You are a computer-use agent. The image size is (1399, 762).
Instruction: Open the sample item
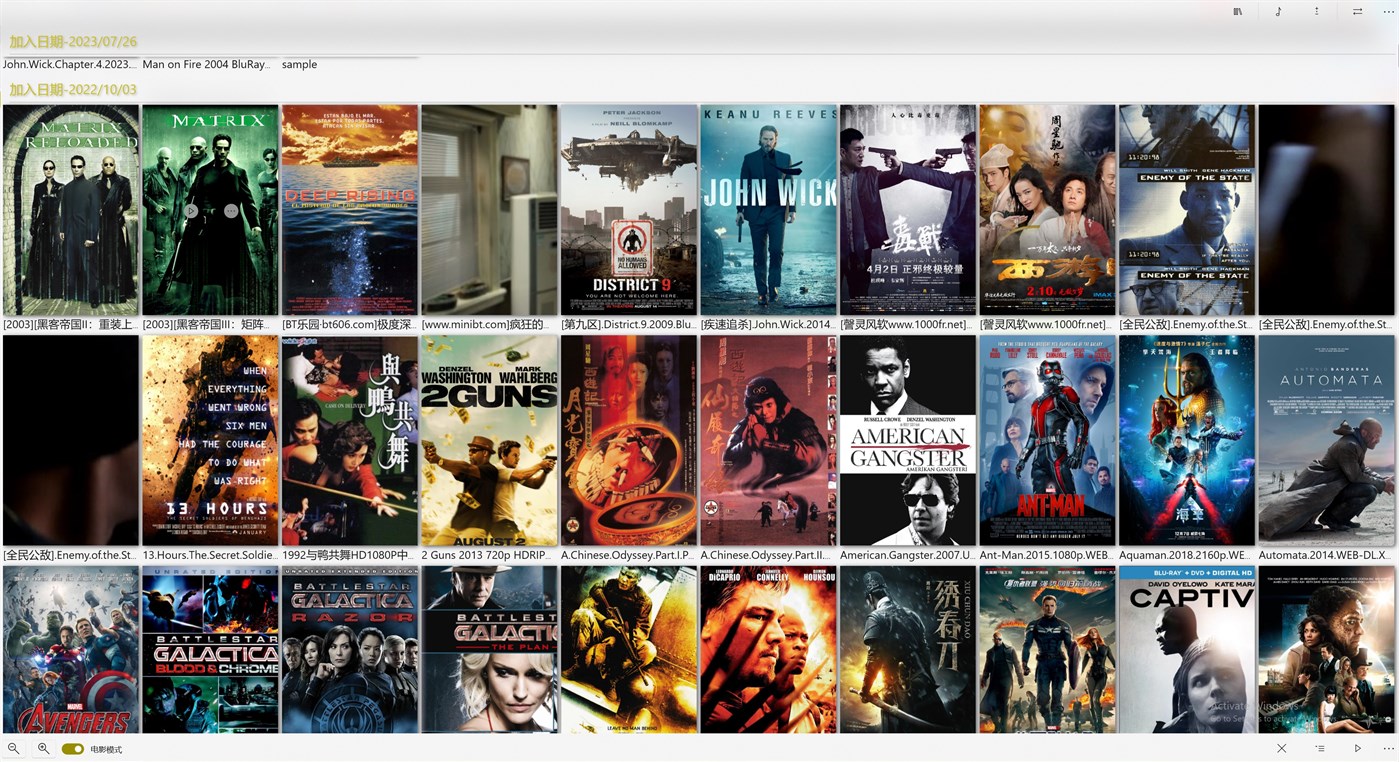tap(299, 64)
